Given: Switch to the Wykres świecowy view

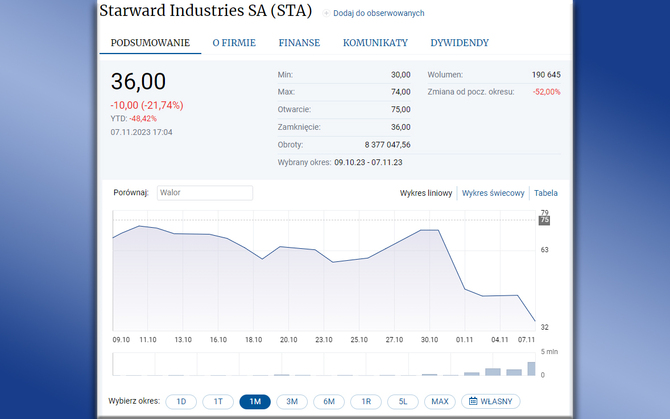Looking at the screenshot, I should point(493,193).
